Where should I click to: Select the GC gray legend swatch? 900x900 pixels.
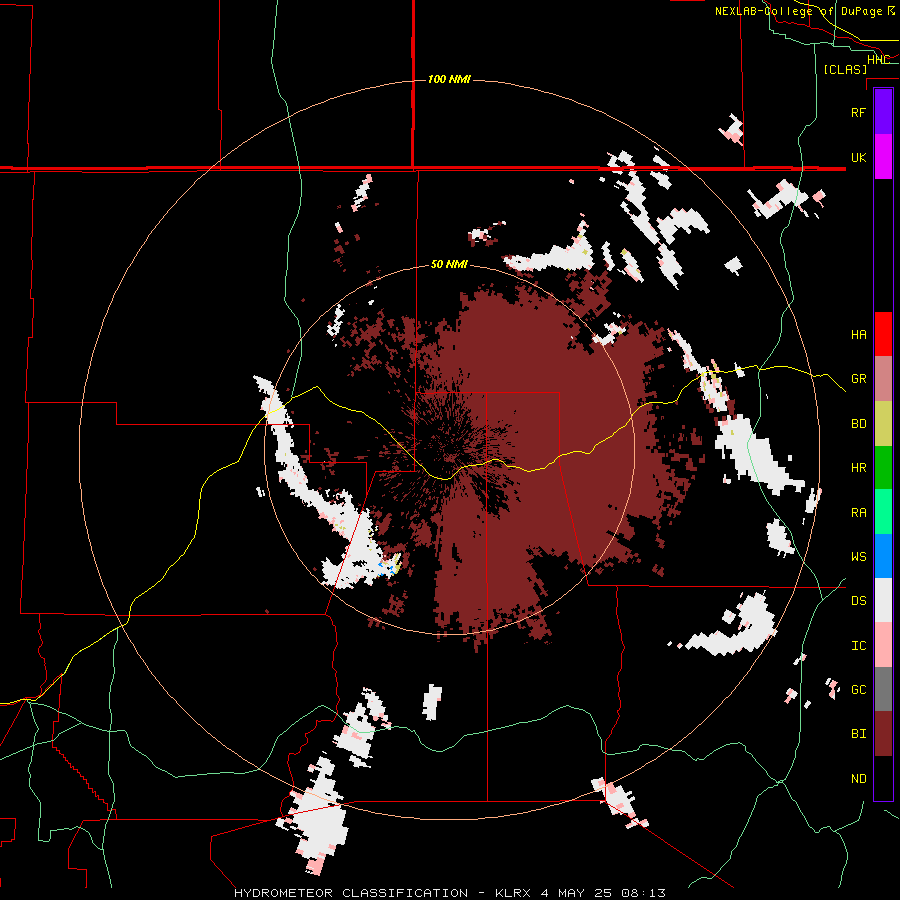883,689
